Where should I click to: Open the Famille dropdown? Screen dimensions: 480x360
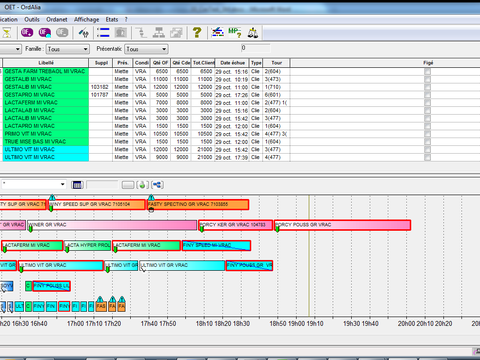(x=68, y=49)
